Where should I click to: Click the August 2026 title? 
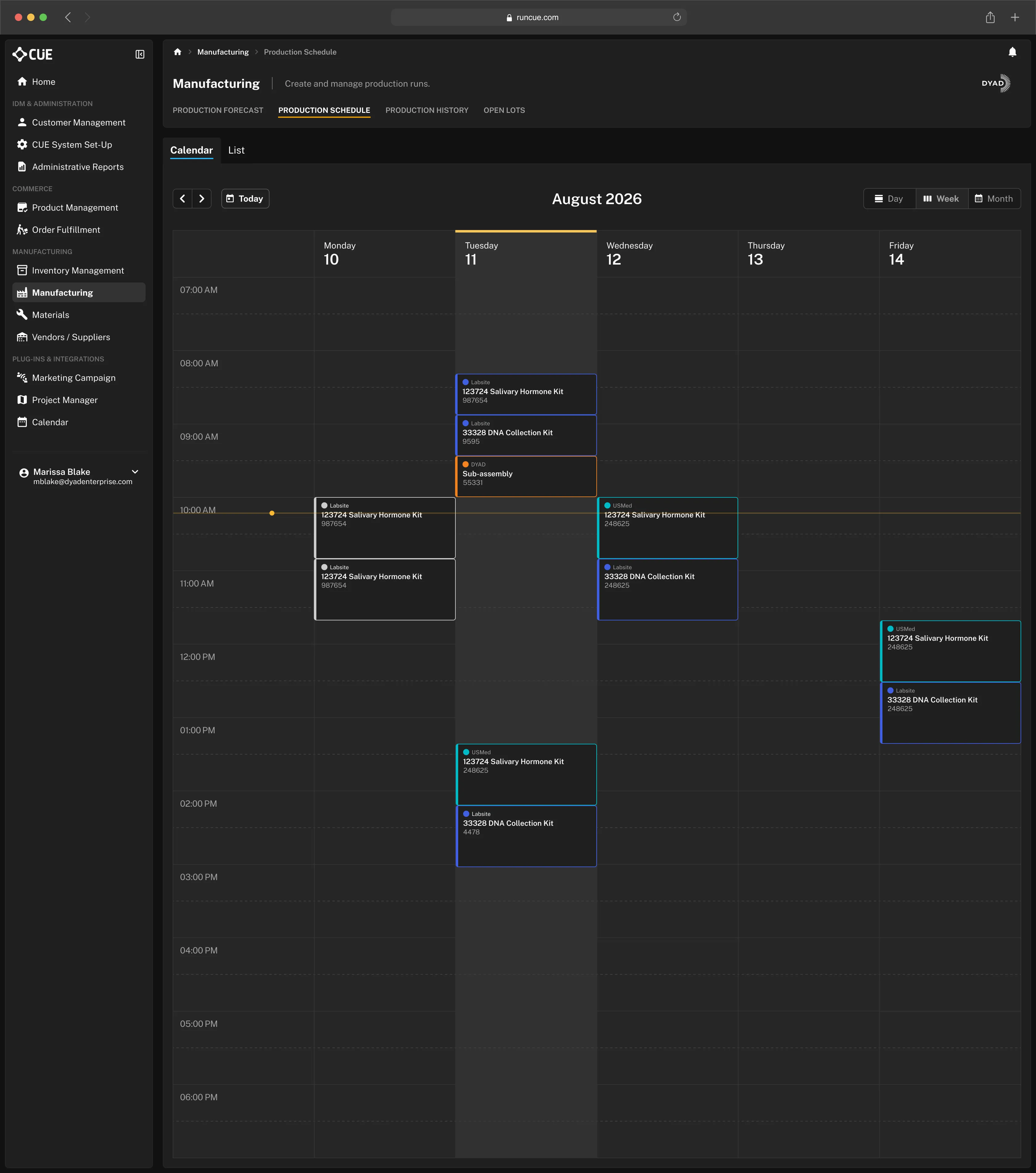pyautogui.click(x=597, y=199)
